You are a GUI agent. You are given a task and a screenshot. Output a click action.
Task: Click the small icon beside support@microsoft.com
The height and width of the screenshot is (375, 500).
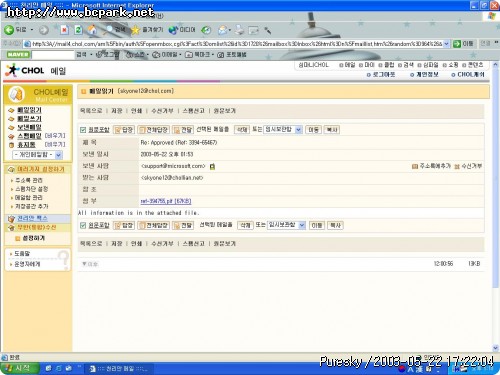coord(212,166)
